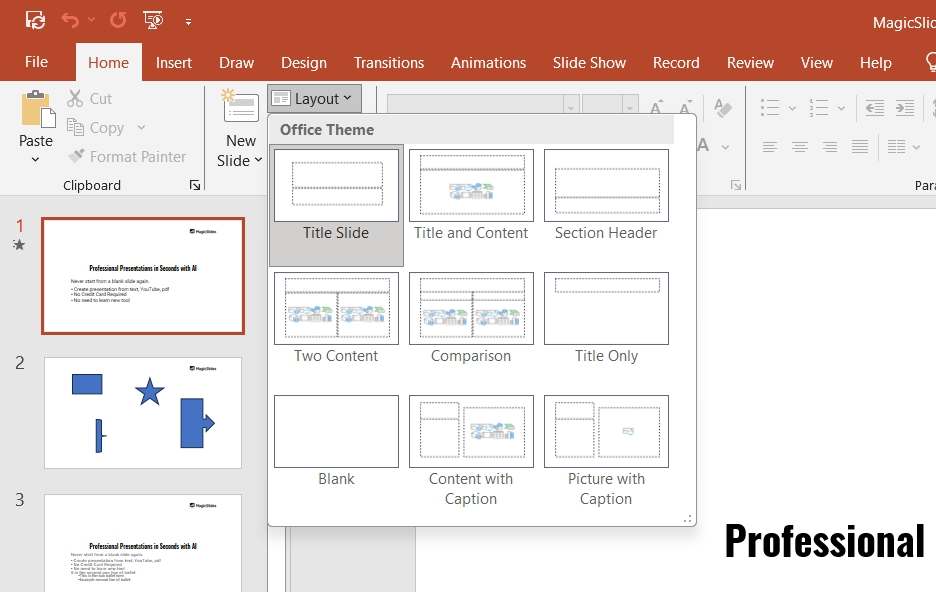Screen dimensions: 936x592
Task: Click the justify text alignment icon
Action: [x=860, y=147]
